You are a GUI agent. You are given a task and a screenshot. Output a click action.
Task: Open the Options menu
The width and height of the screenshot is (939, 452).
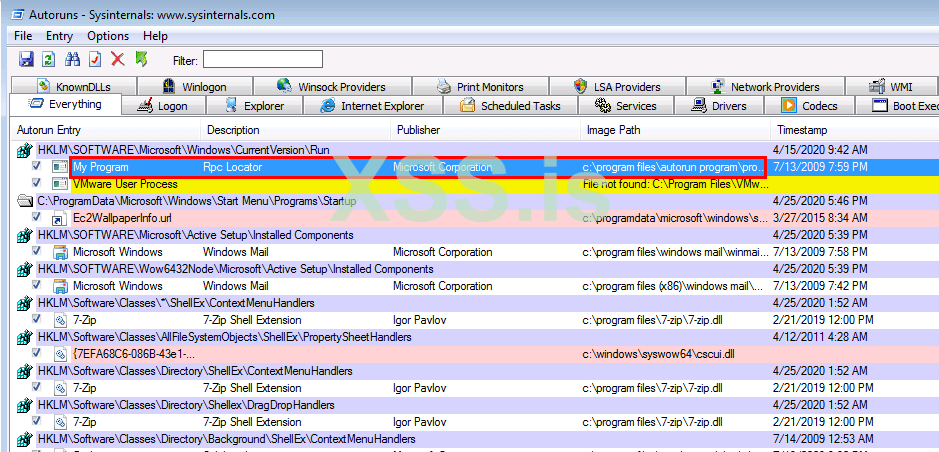108,36
